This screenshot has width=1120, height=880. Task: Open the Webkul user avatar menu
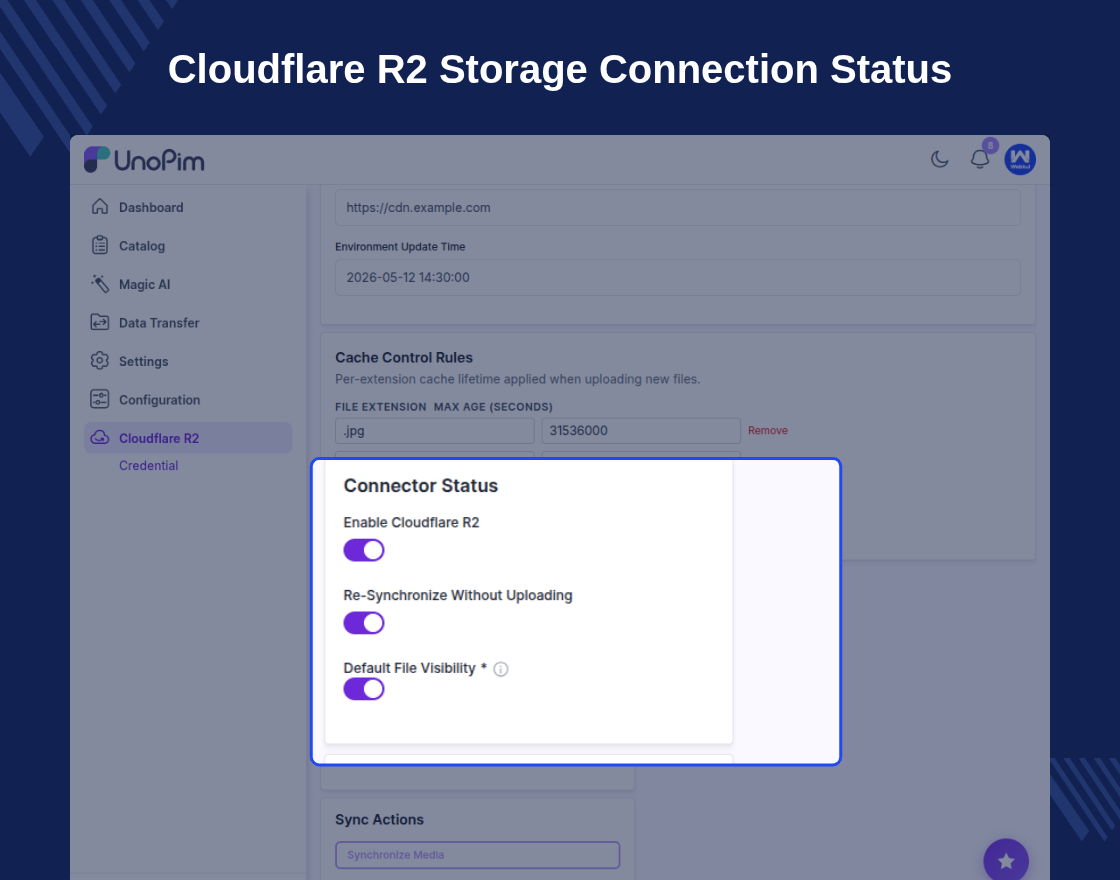[1020, 159]
